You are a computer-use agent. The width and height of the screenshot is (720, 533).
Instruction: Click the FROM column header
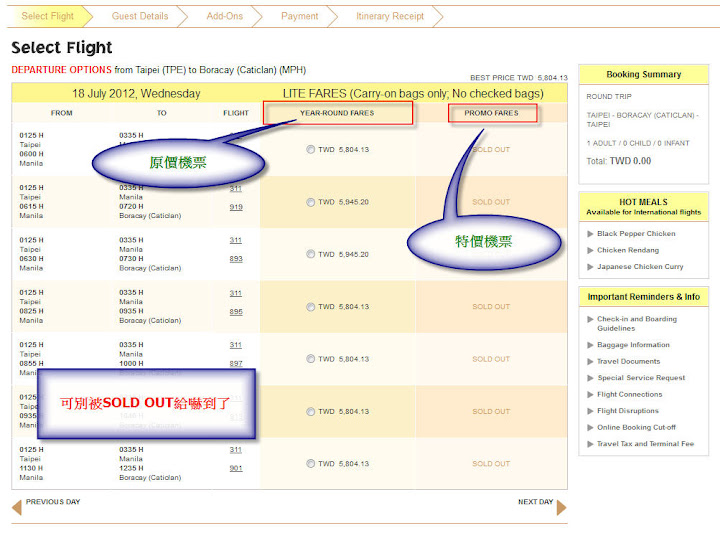(x=62, y=113)
